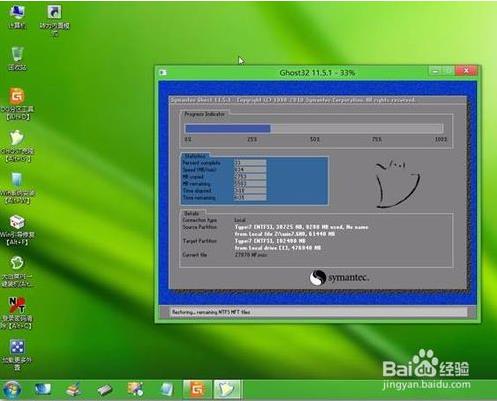Click the paint and media taskbar icon

(135, 389)
